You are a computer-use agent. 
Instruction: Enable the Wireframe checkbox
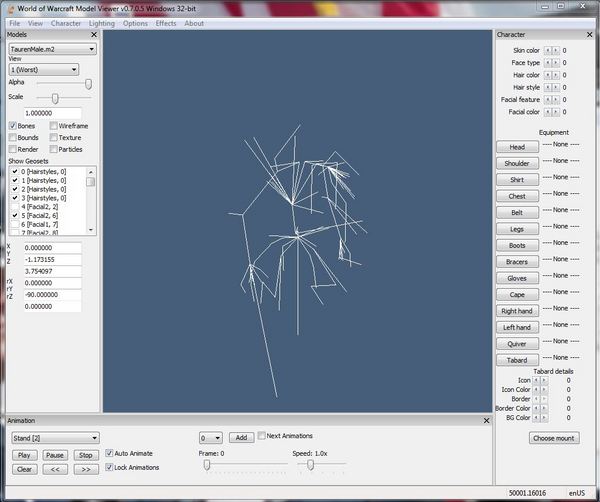point(52,126)
